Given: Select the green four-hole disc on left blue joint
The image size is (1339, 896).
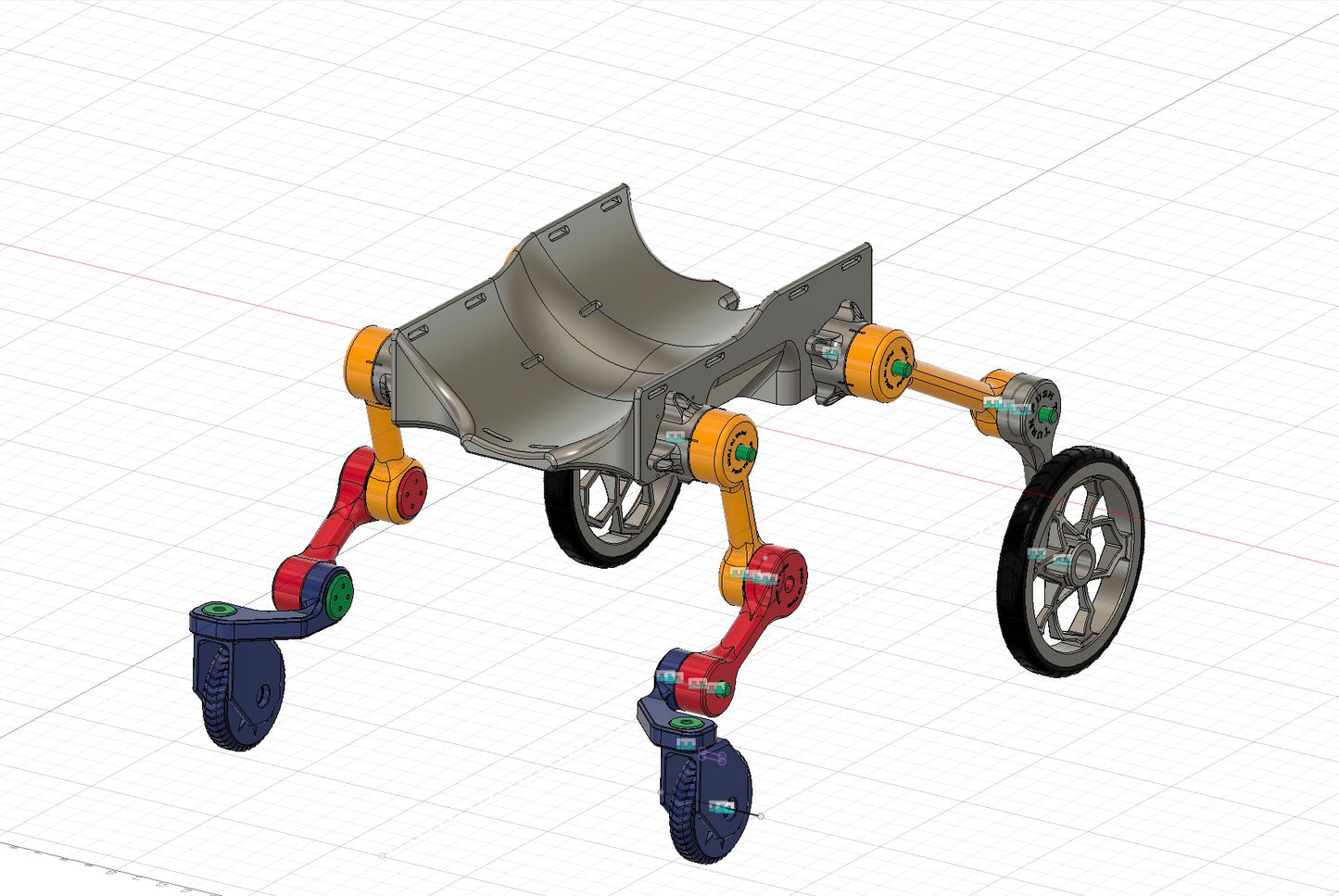Looking at the screenshot, I should (340, 592).
